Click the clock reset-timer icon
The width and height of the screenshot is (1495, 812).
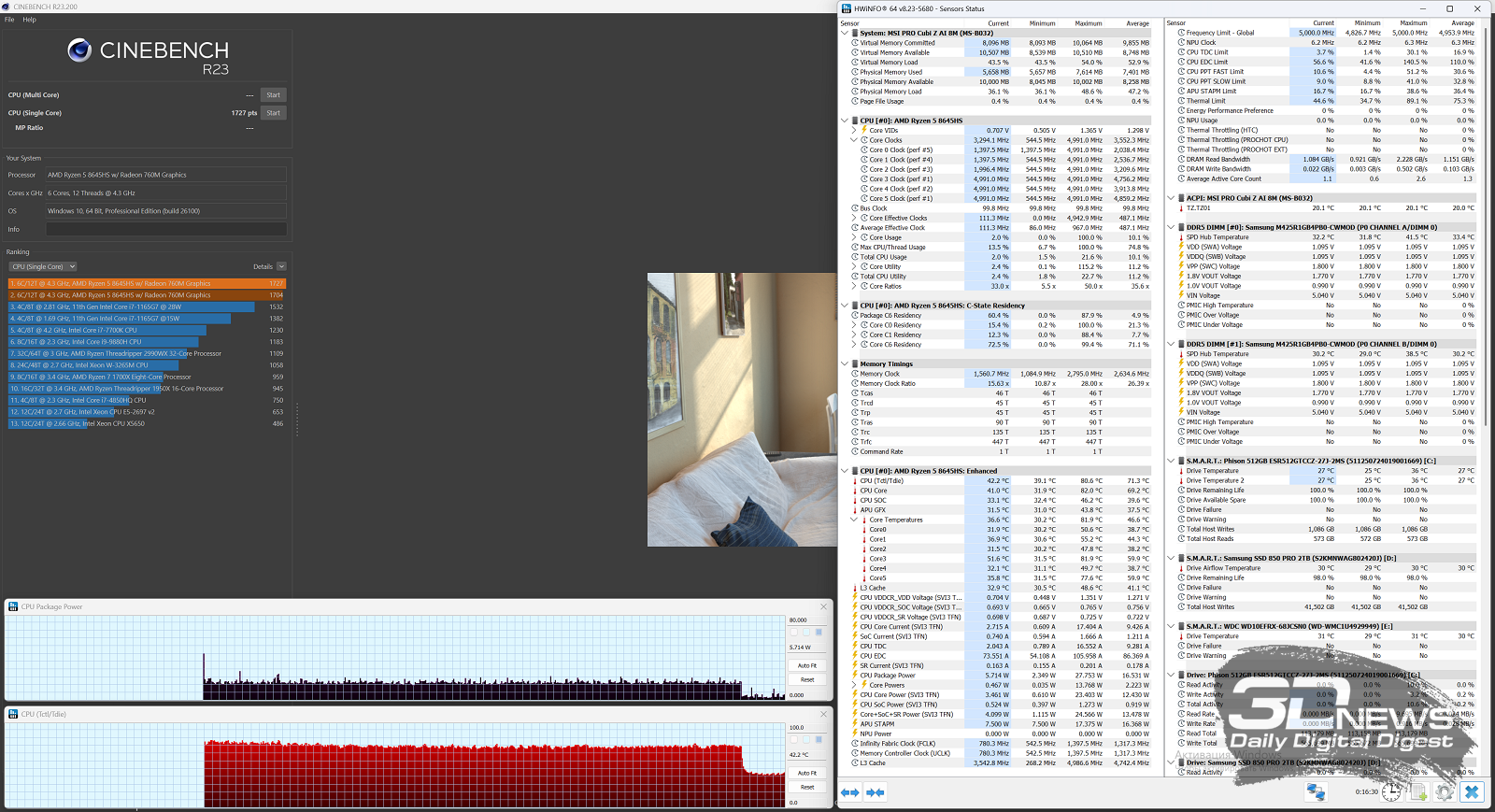[x=1391, y=792]
